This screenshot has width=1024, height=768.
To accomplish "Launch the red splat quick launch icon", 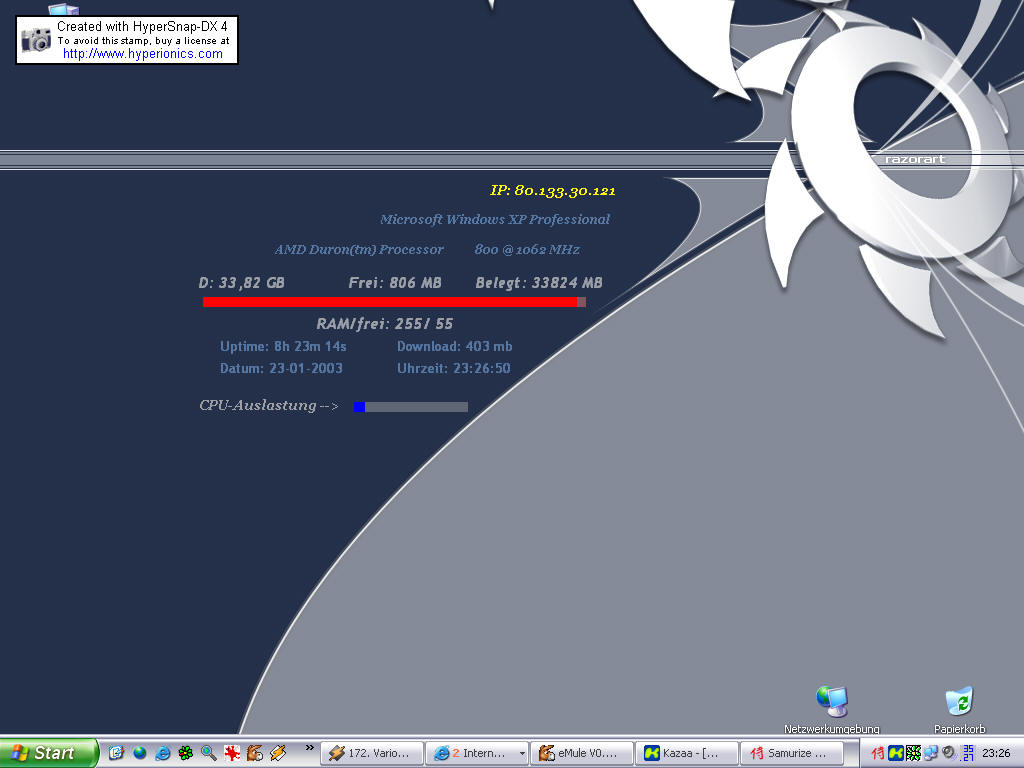I will 232,753.
